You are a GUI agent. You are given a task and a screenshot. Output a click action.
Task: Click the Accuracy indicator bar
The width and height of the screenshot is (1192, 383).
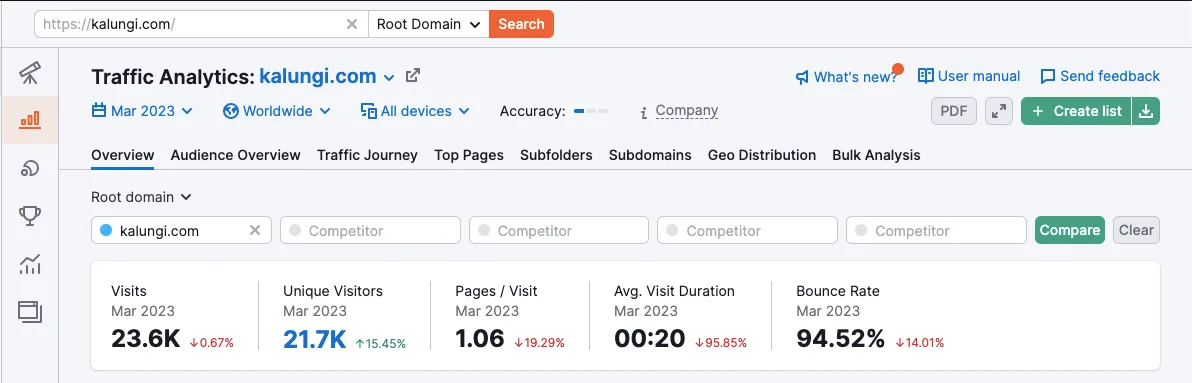[x=591, y=112]
